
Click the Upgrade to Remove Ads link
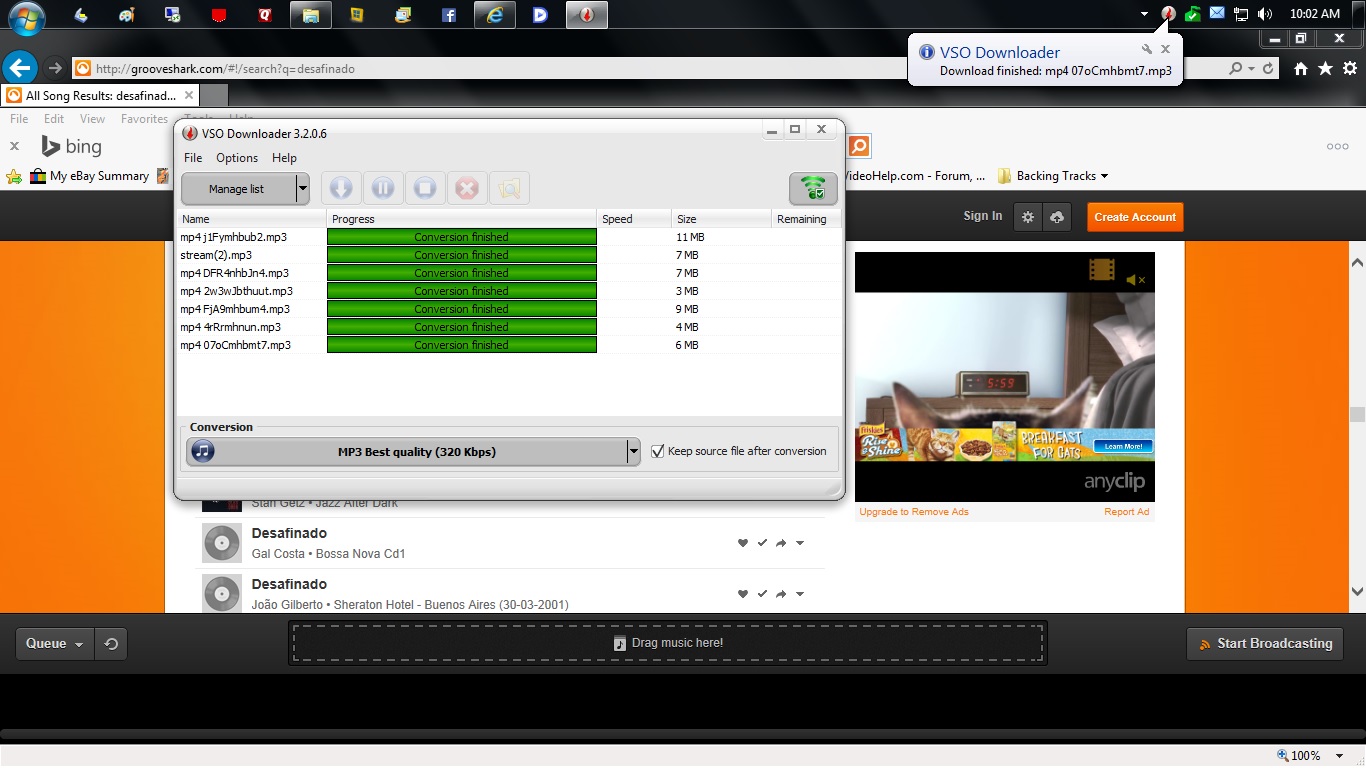pos(914,512)
